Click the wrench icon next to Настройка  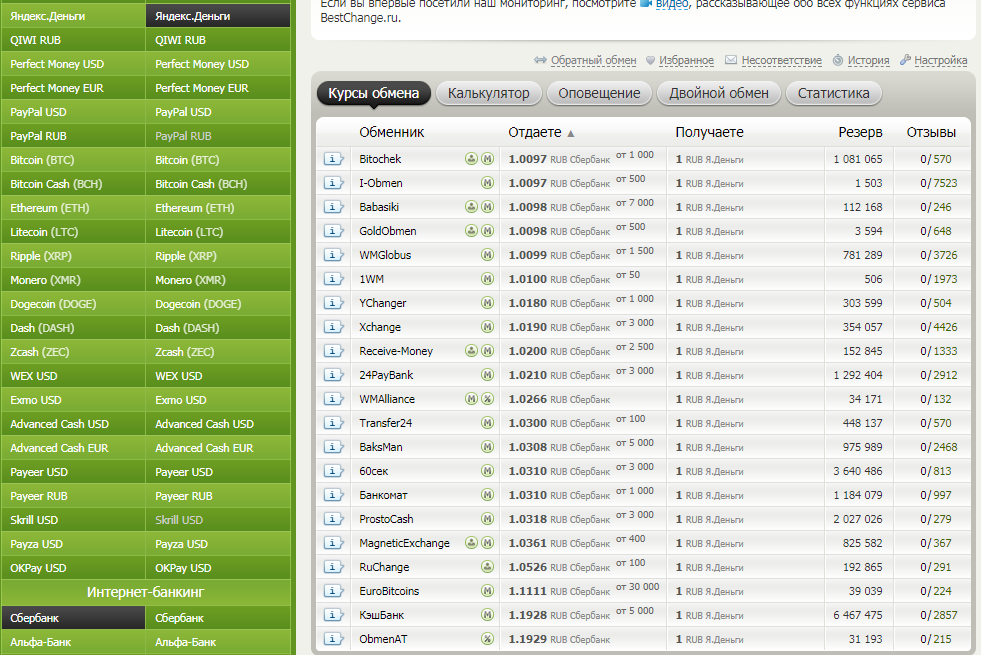point(905,60)
